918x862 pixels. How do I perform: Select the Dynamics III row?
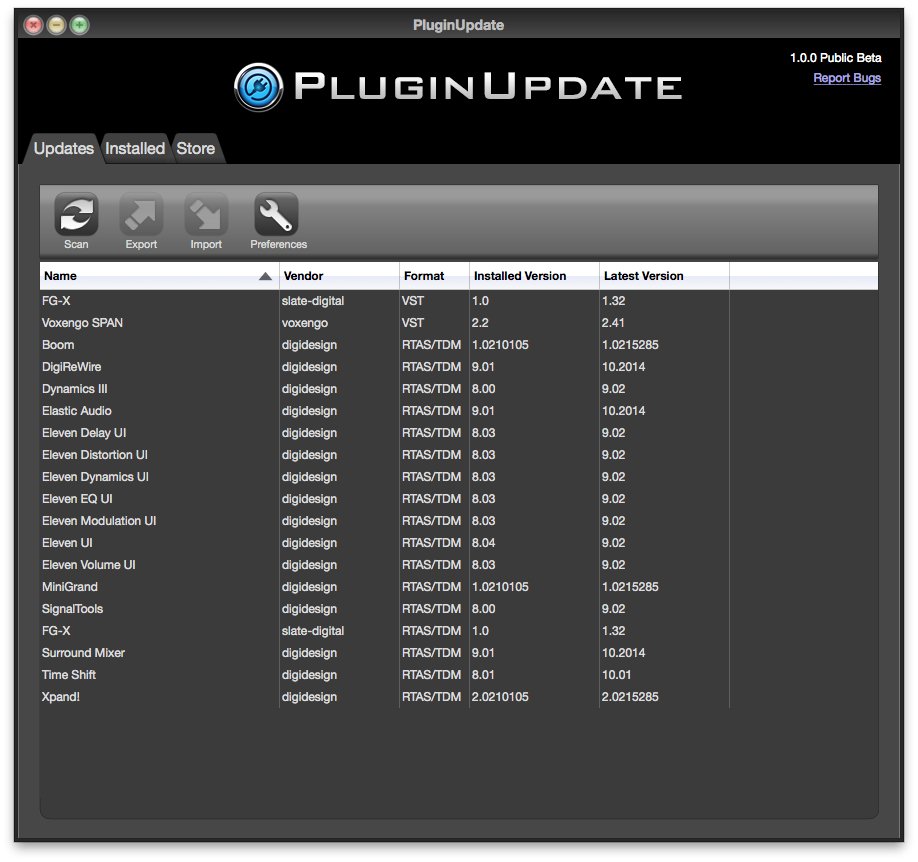click(x=459, y=389)
